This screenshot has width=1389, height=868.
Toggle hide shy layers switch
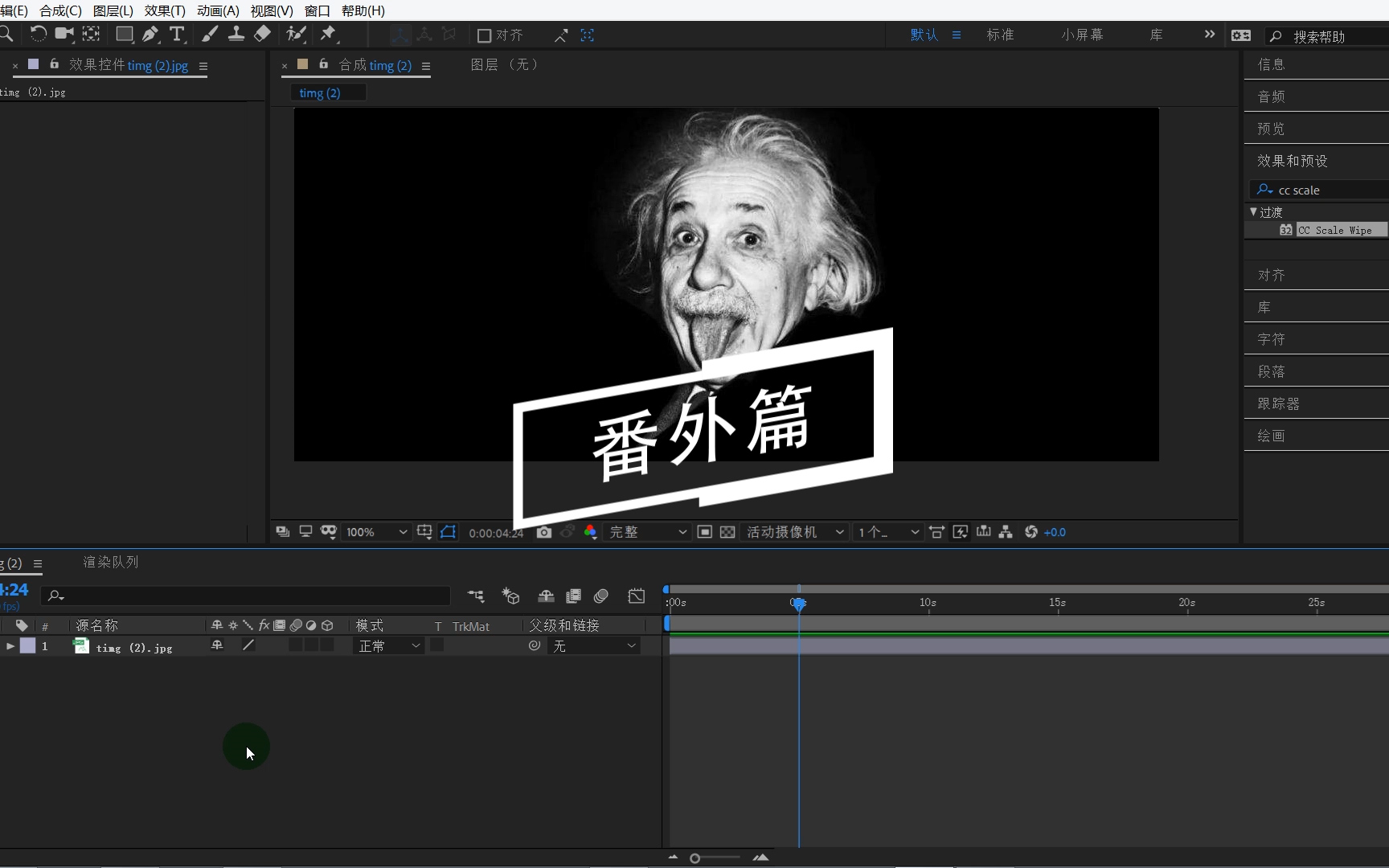point(546,596)
